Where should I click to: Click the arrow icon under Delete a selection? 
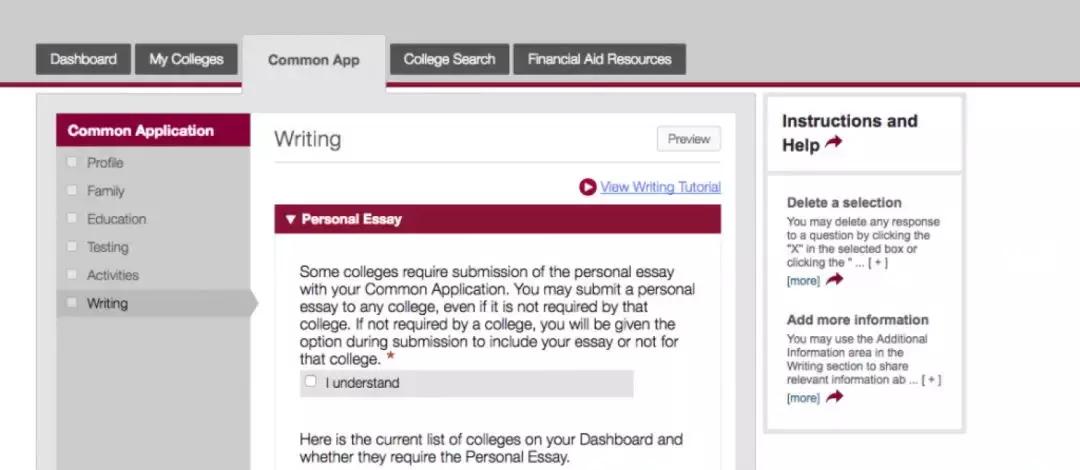(x=834, y=280)
